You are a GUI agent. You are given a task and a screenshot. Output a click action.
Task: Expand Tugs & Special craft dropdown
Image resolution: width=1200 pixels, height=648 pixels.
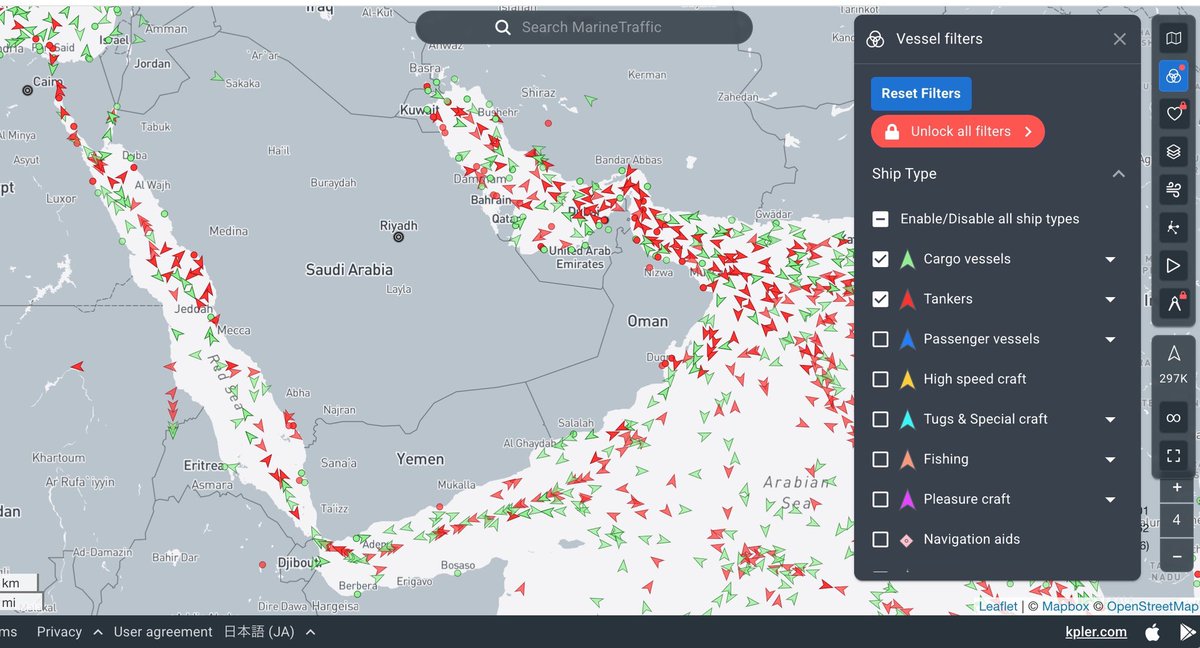tap(1110, 419)
